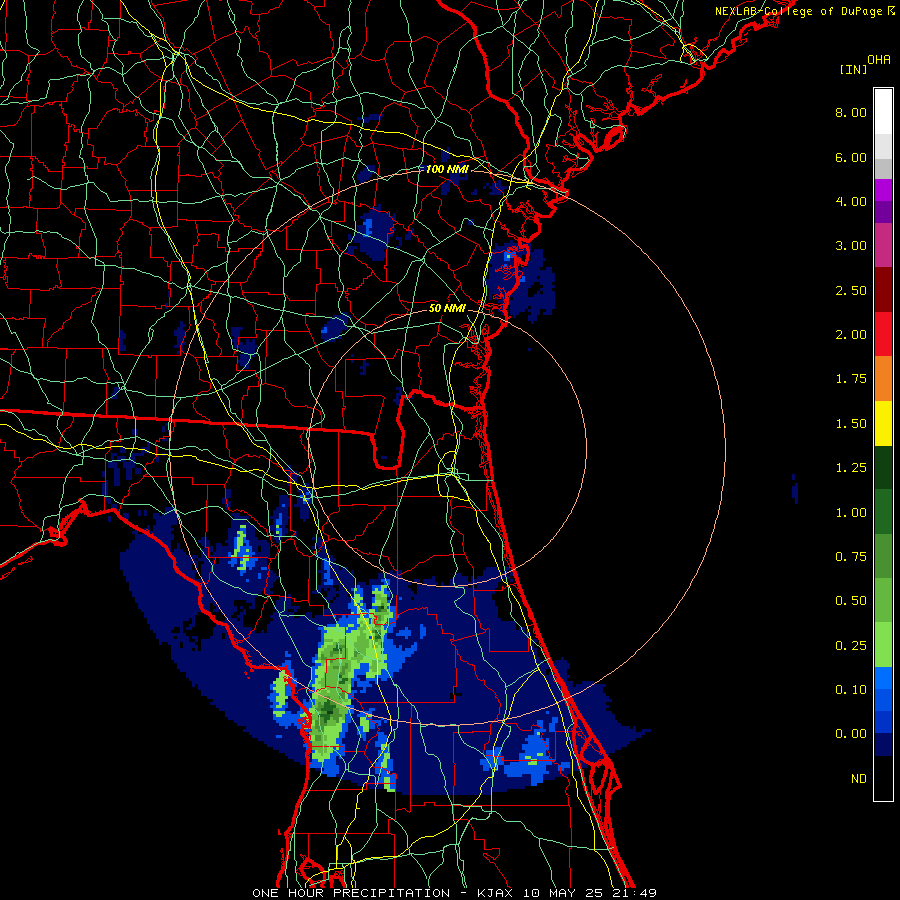Click the 2.00 legend value
Viewport: 900px width, 900px height.
tap(851, 335)
